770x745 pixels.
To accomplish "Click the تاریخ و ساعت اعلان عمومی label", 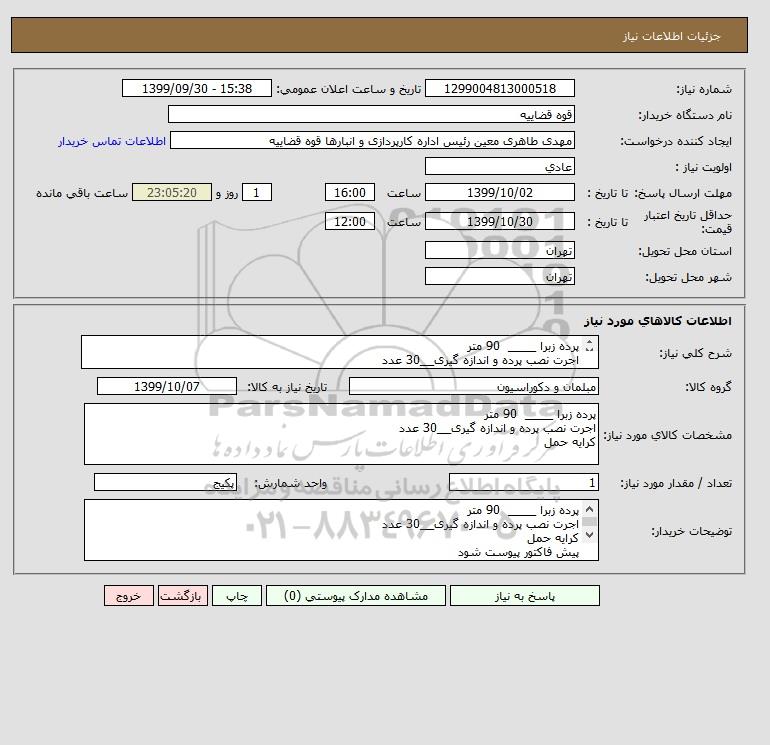I will (349, 89).
